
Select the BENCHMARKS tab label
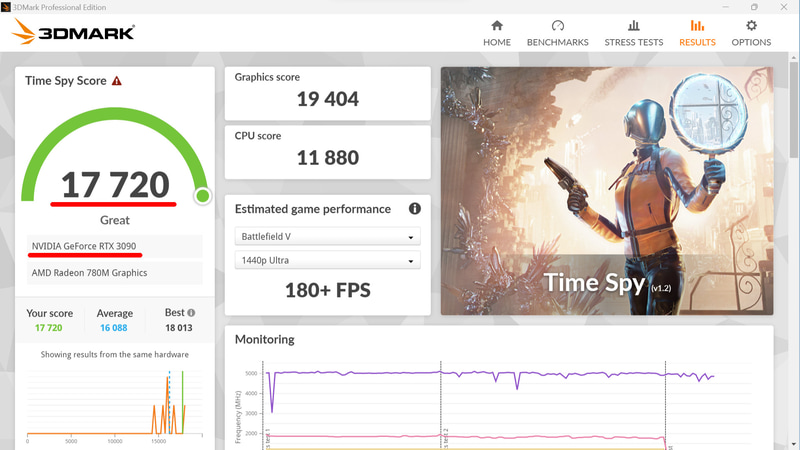(558, 42)
